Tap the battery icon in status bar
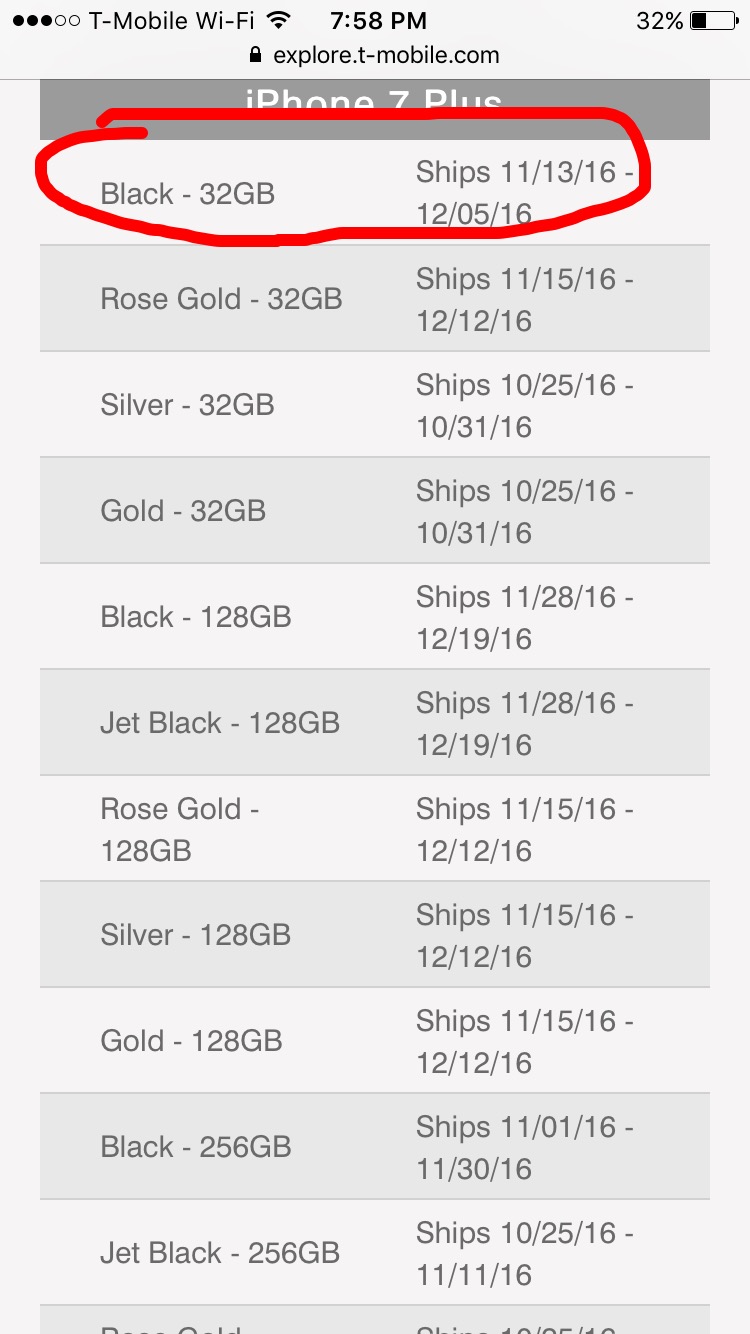Image resolution: width=750 pixels, height=1334 pixels. point(713,20)
